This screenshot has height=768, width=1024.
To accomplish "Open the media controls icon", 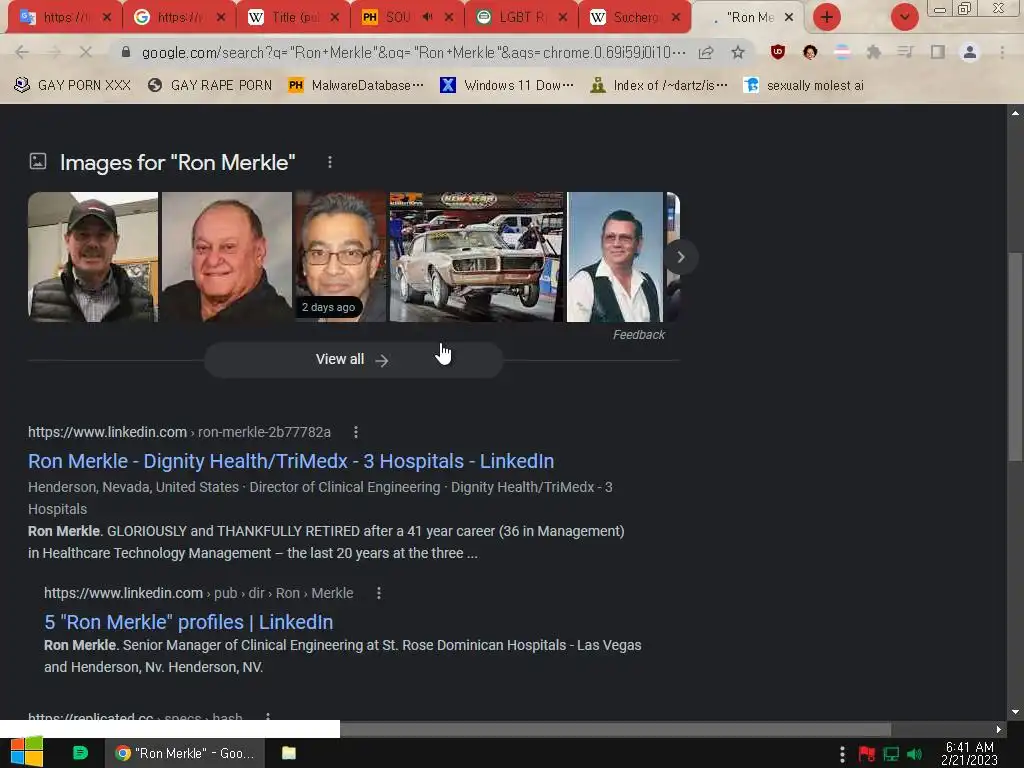I will [x=905, y=52].
